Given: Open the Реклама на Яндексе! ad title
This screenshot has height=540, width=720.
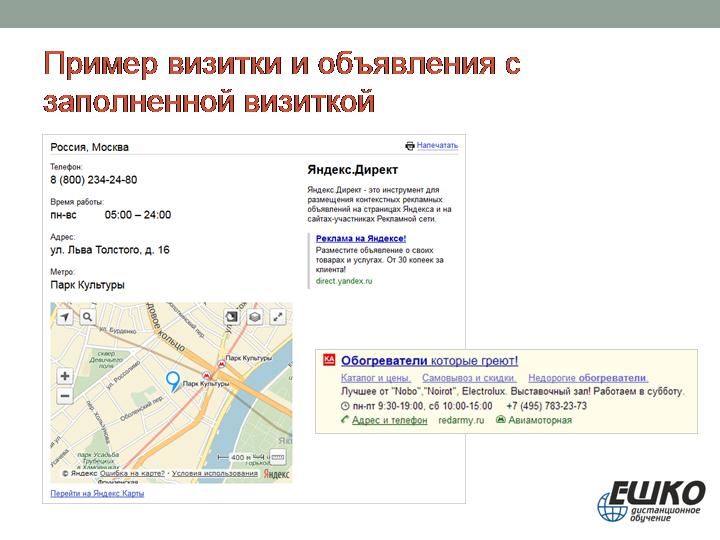Looking at the screenshot, I should point(361,238).
